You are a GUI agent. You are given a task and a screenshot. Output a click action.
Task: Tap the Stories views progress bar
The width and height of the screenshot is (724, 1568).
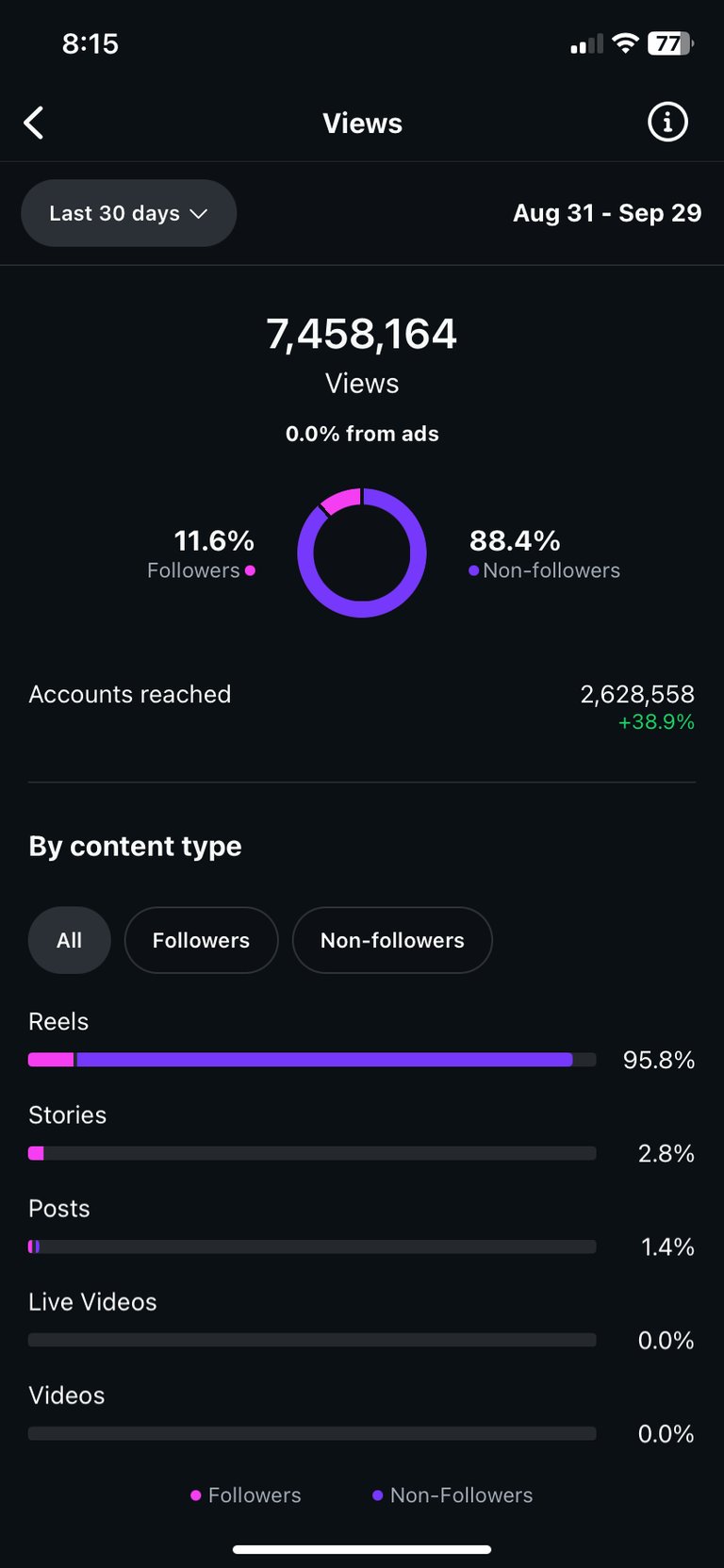pos(312,1153)
